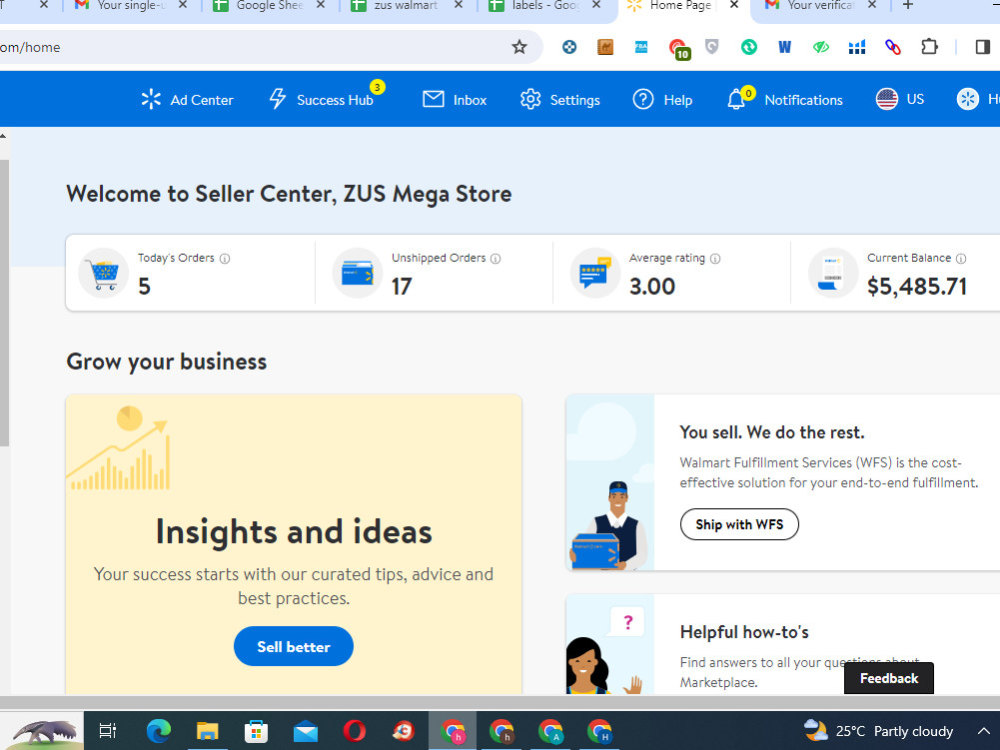Open Task View on the taskbar
1000x750 pixels.
(108, 731)
